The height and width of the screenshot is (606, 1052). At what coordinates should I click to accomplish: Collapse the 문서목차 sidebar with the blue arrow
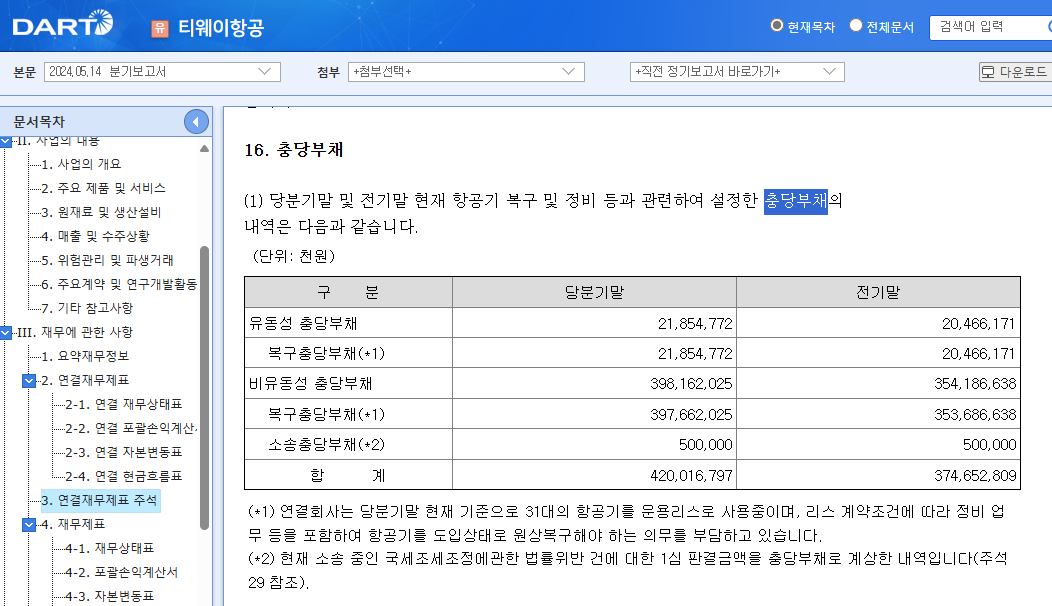point(196,120)
